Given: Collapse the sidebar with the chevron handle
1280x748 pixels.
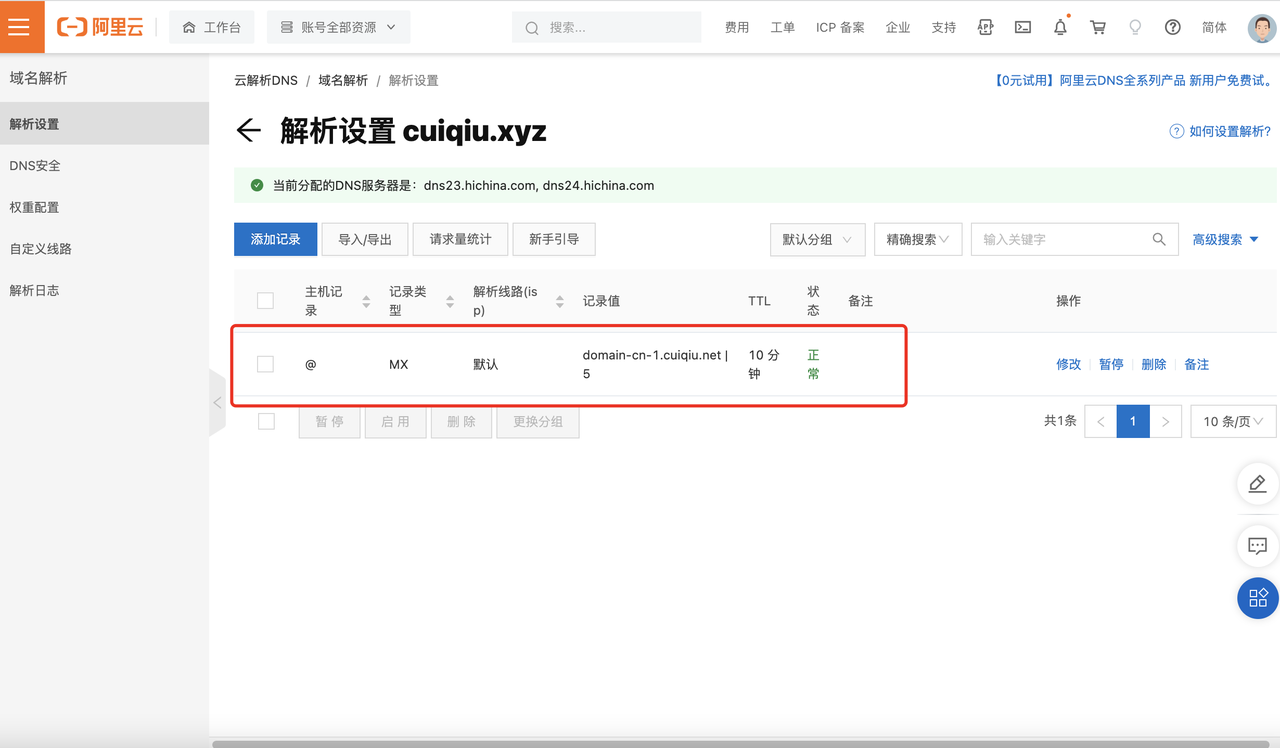Looking at the screenshot, I should [217, 403].
